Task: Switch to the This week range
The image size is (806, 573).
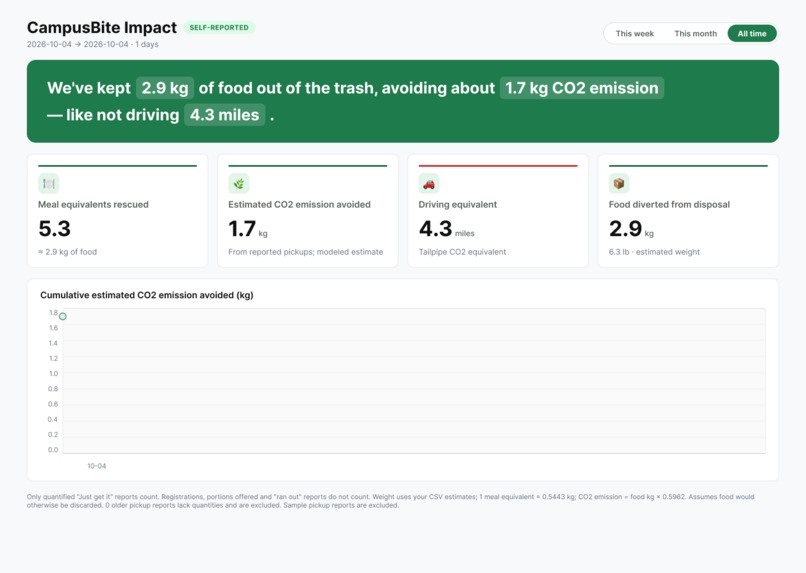Action: tap(634, 33)
